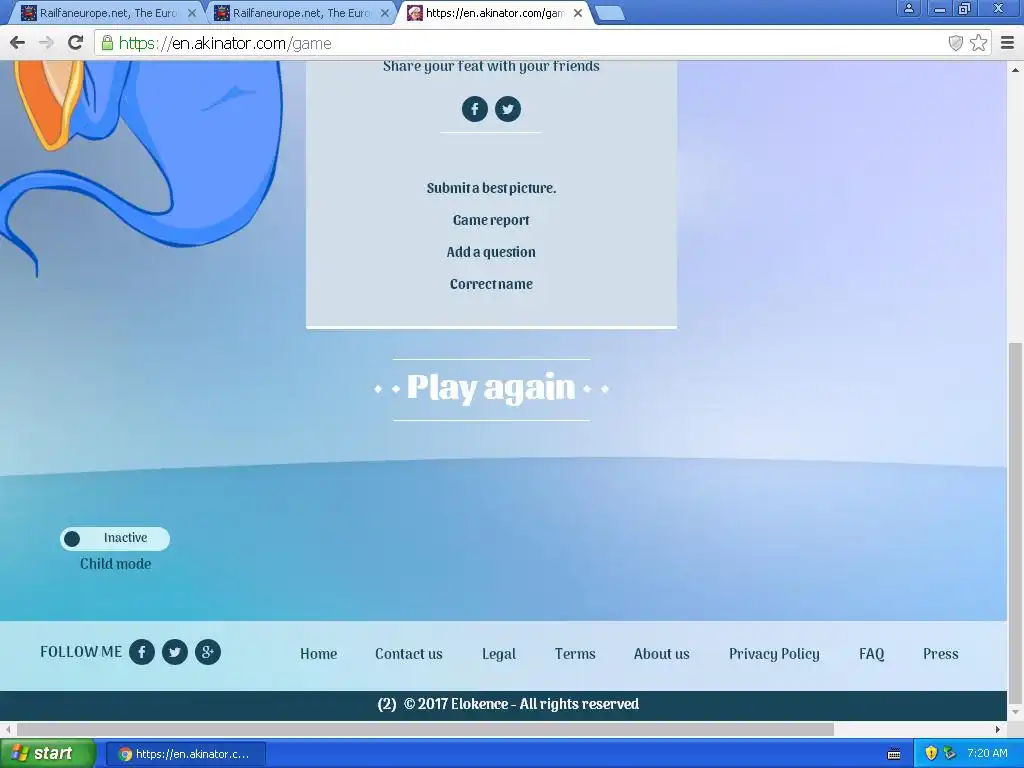Open About us footer link
1024x768 pixels.
click(x=662, y=654)
